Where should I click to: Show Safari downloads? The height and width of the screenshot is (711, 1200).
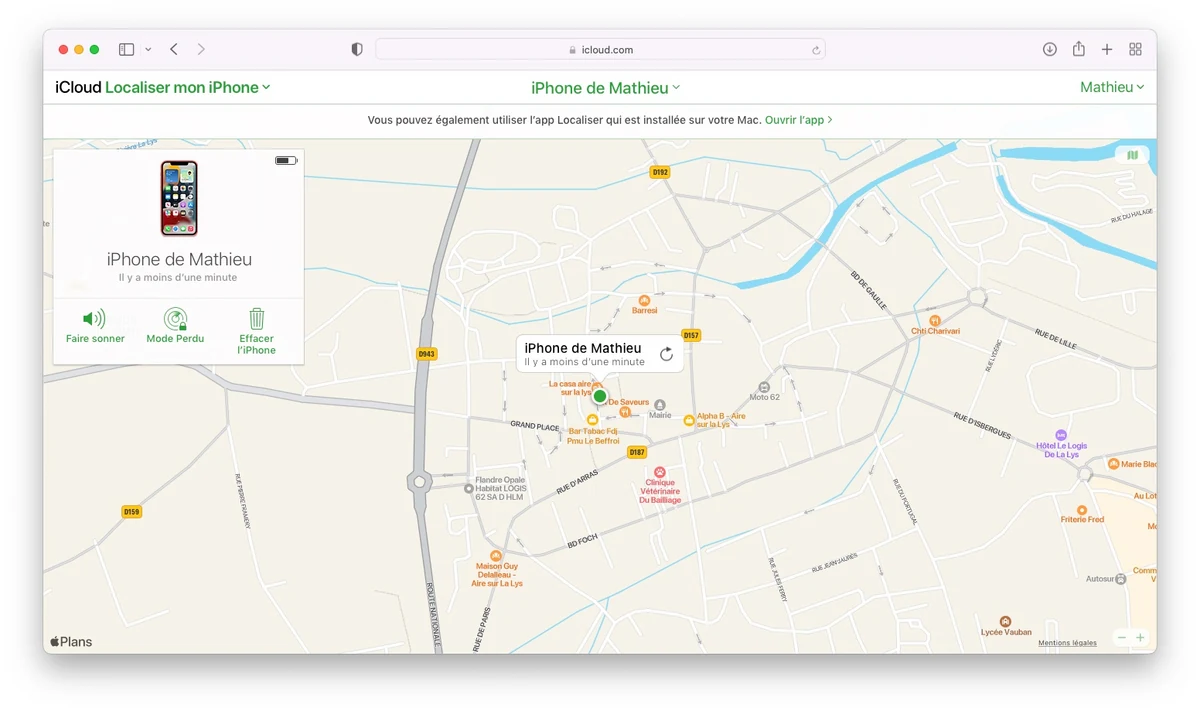pos(1050,49)
